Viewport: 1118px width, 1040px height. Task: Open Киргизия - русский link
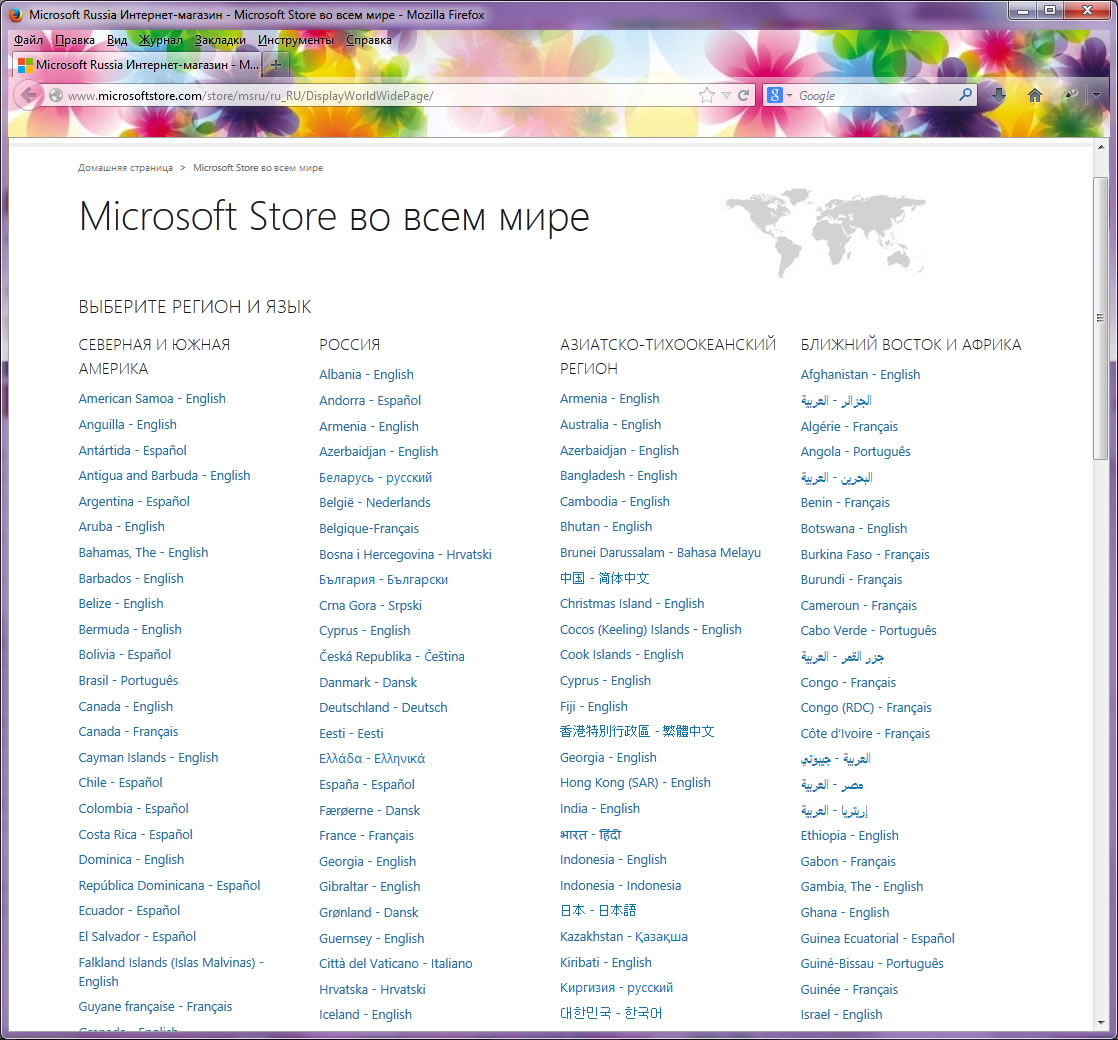tap(617, 988)
